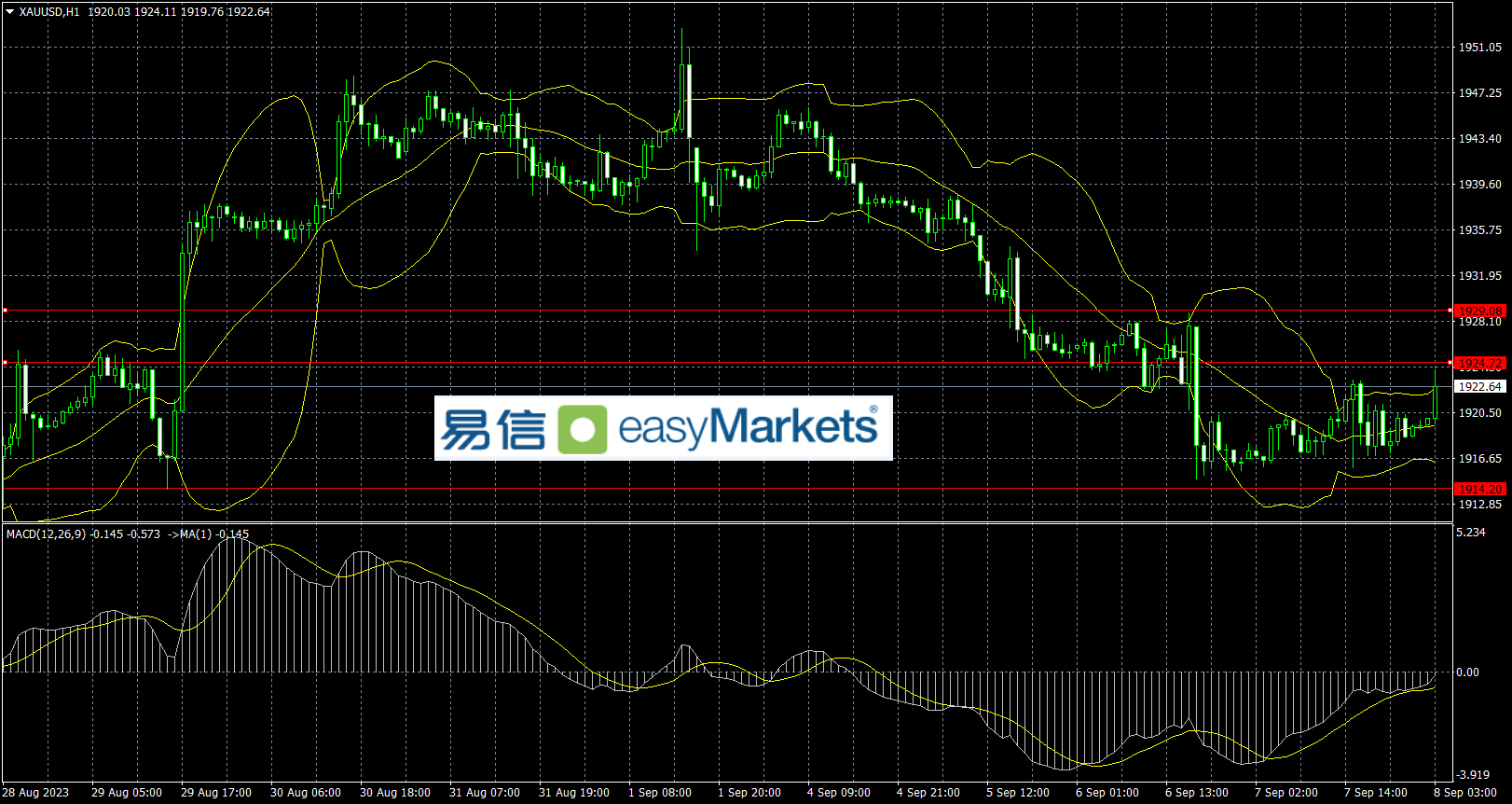Click the current price tag 1922.64 on price axis
The image size is (1512, 804).
click(x=1480, y=386)
